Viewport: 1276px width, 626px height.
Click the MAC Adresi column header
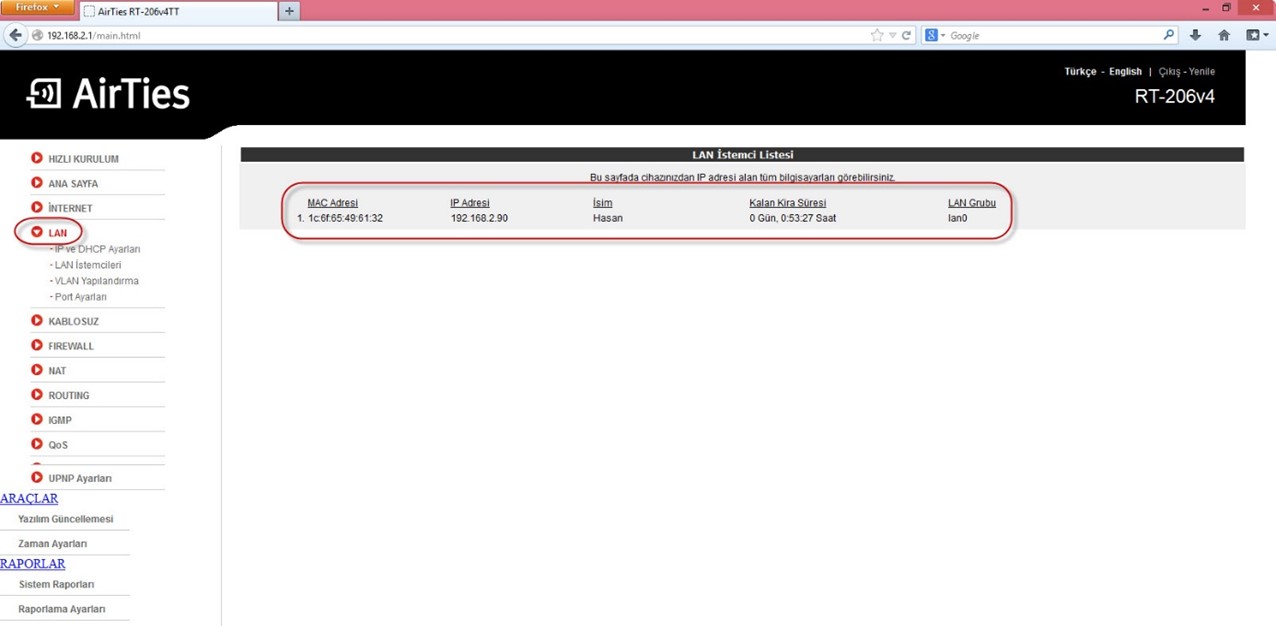point(332,203)
